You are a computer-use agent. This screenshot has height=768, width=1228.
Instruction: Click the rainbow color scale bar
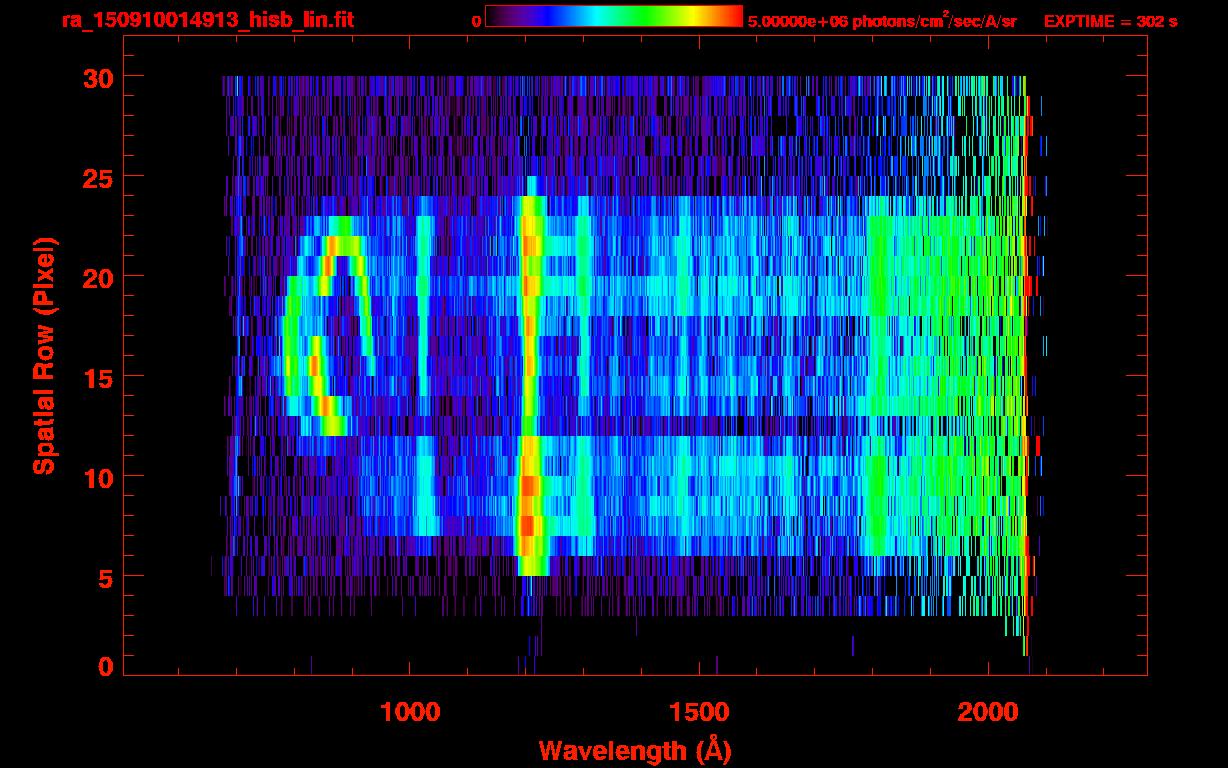tap(614, 16)
